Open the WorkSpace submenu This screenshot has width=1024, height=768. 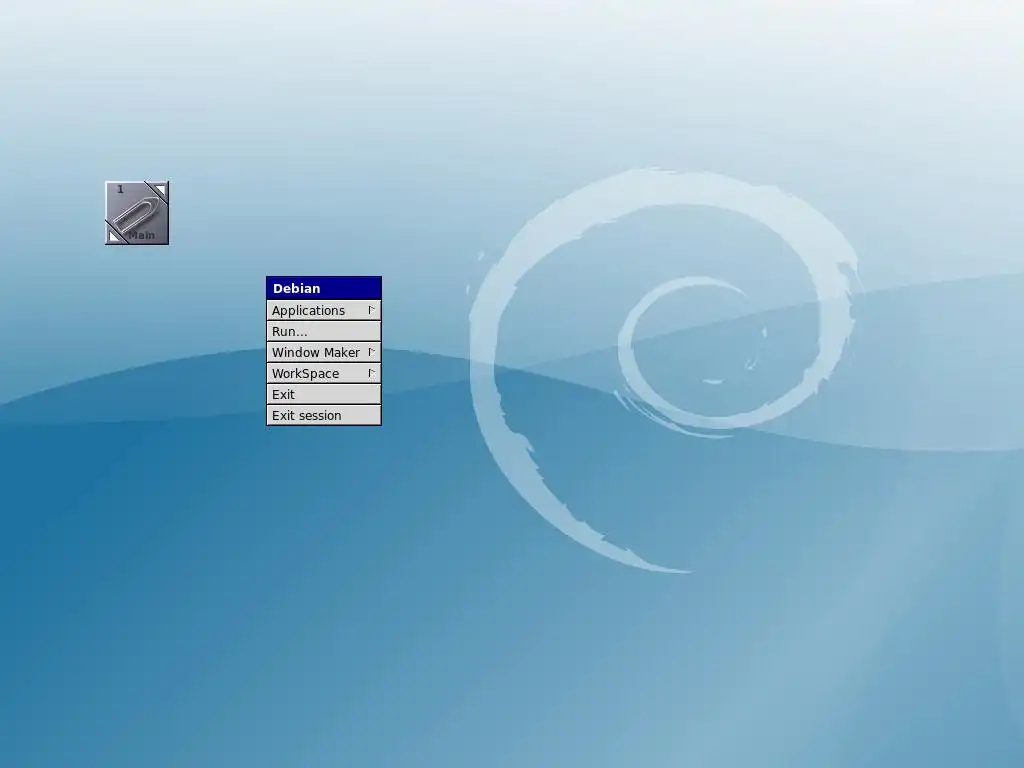[x=324, y=374]
